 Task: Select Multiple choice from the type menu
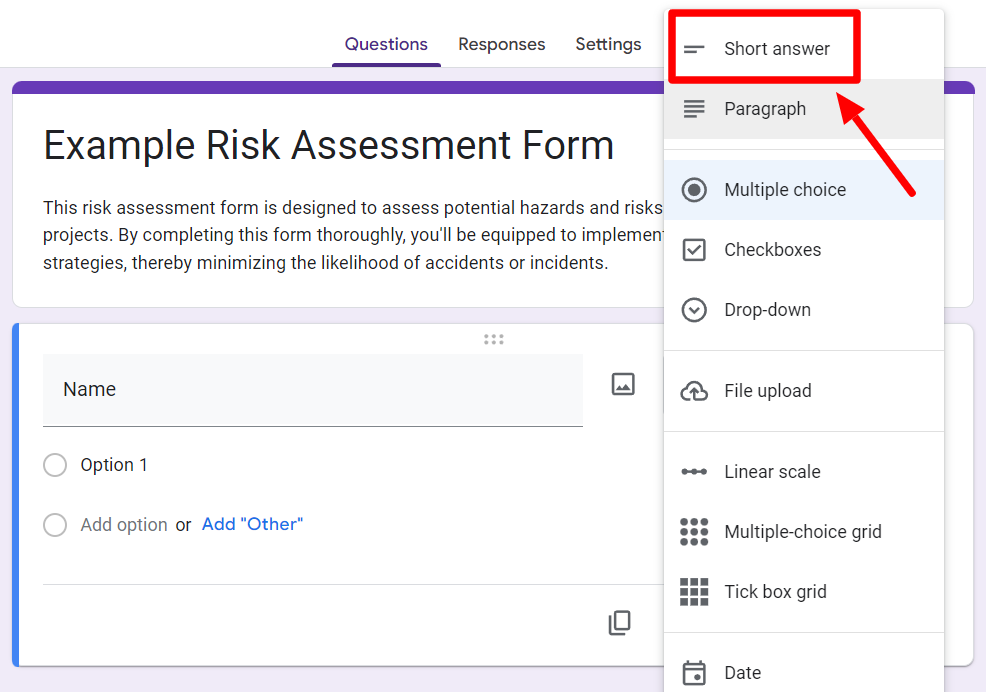[x=804, y=190]
